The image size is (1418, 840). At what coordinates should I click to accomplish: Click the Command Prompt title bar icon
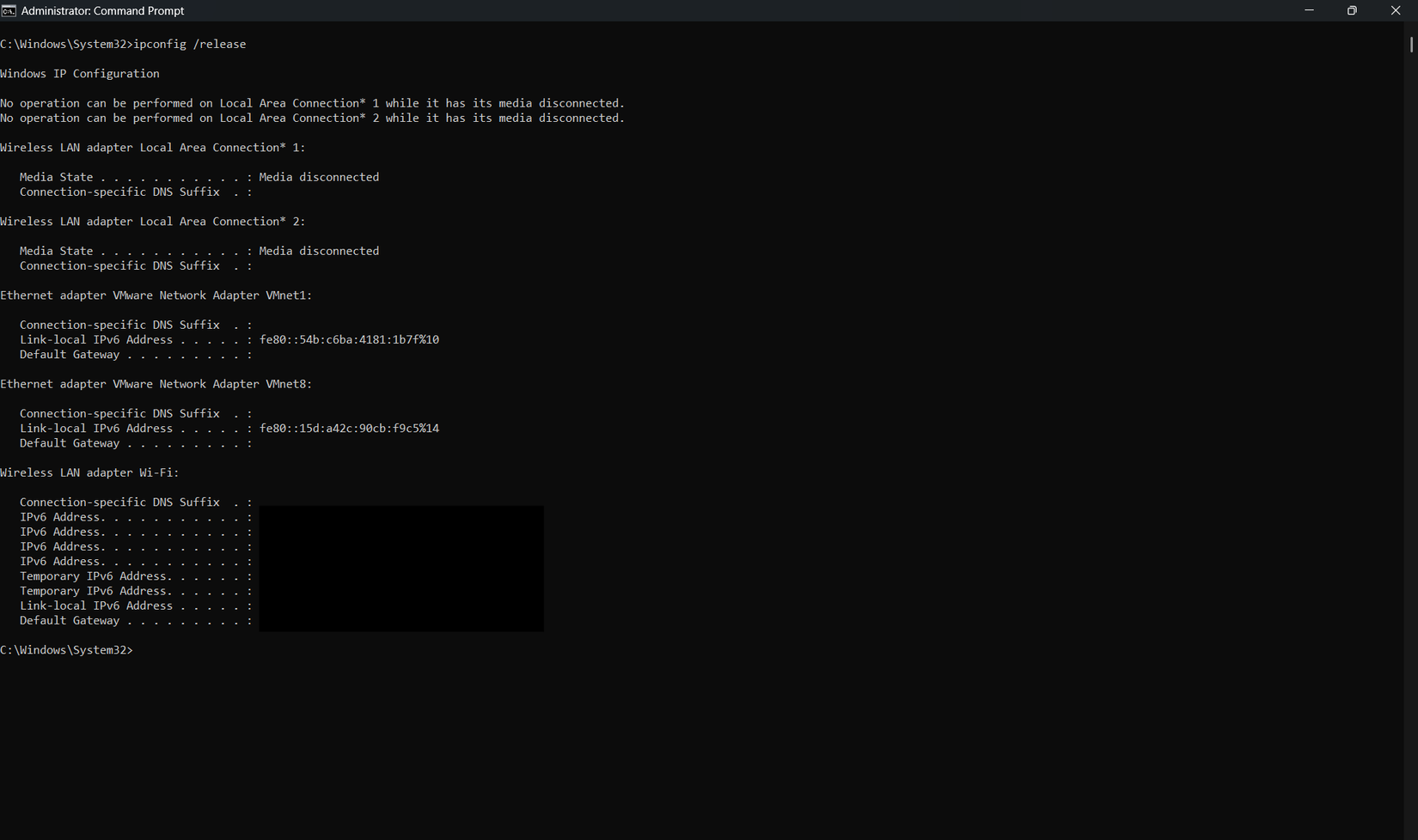9,10
